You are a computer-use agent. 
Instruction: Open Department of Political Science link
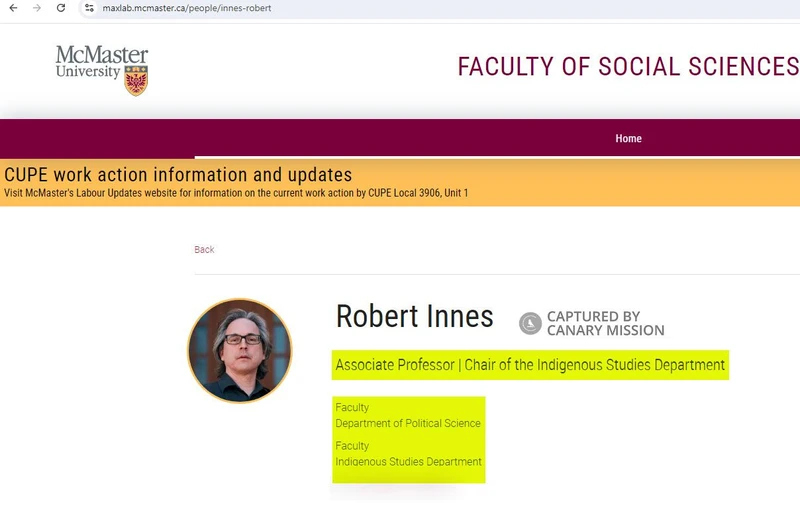(408, 423)
